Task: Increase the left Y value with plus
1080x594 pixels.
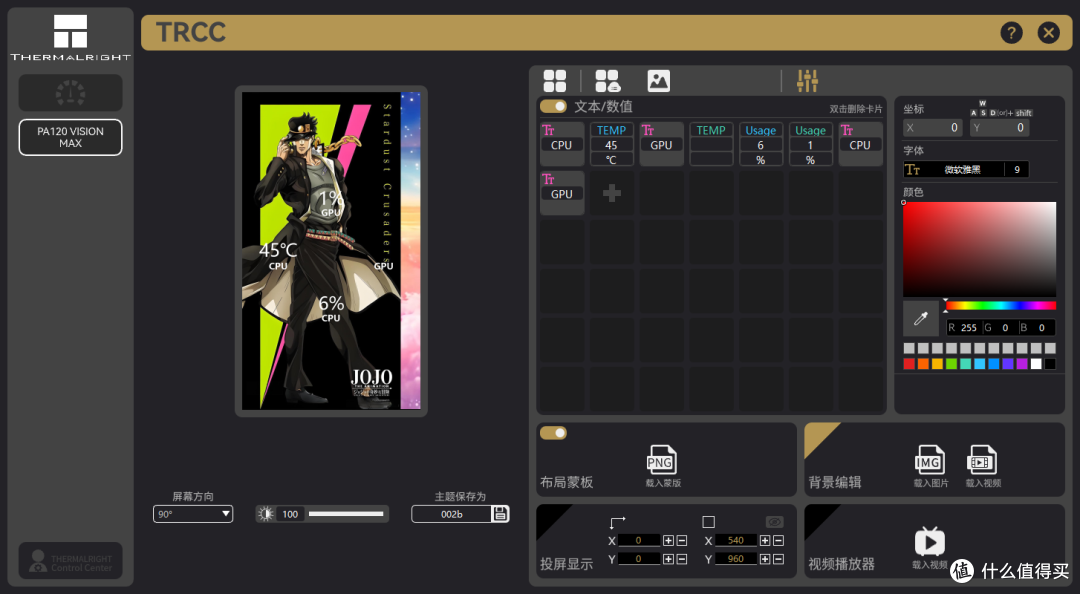Action: point(668,559)
